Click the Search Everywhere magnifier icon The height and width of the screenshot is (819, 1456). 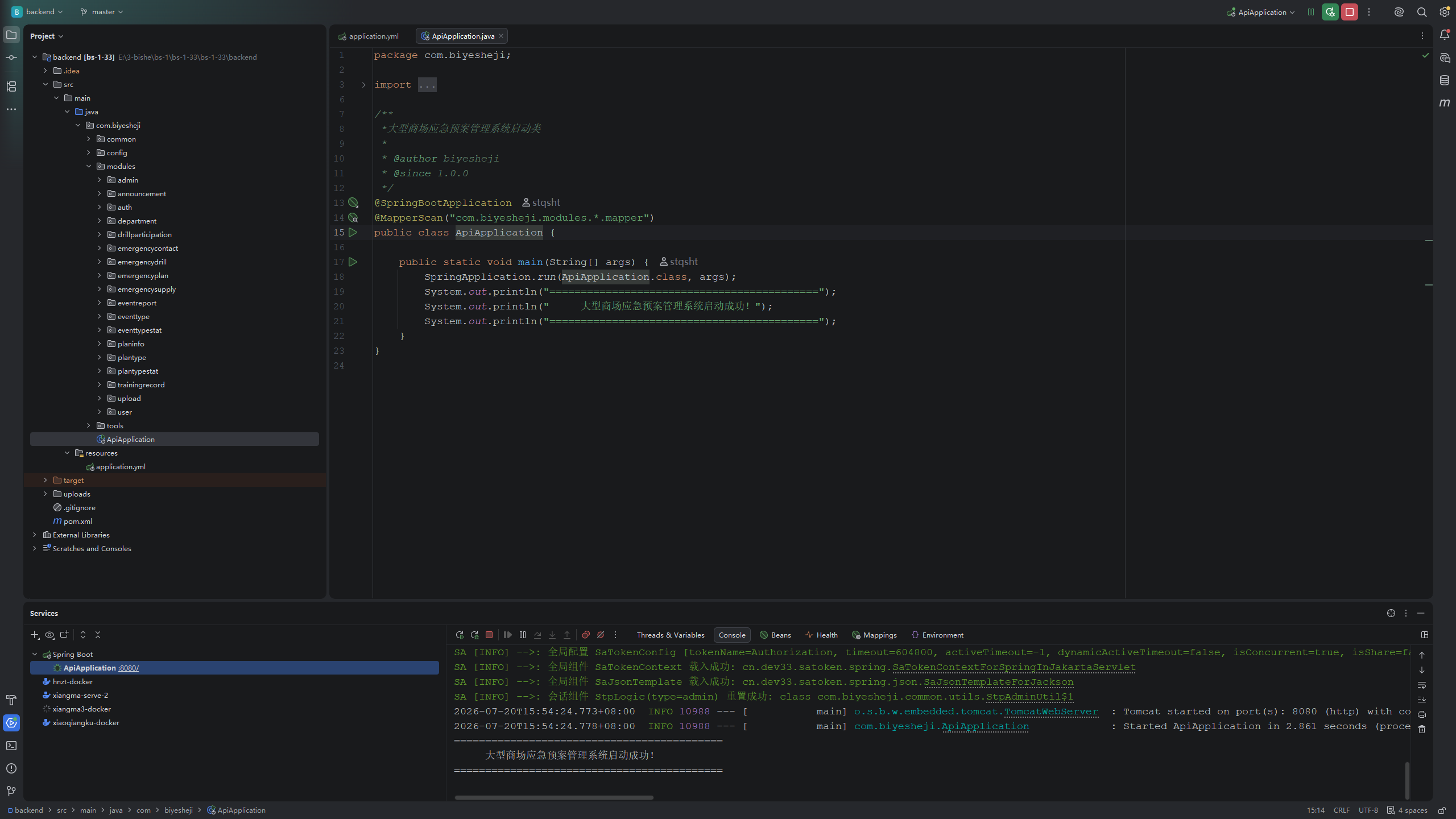pyautogui.click(x=1421, y=12)
